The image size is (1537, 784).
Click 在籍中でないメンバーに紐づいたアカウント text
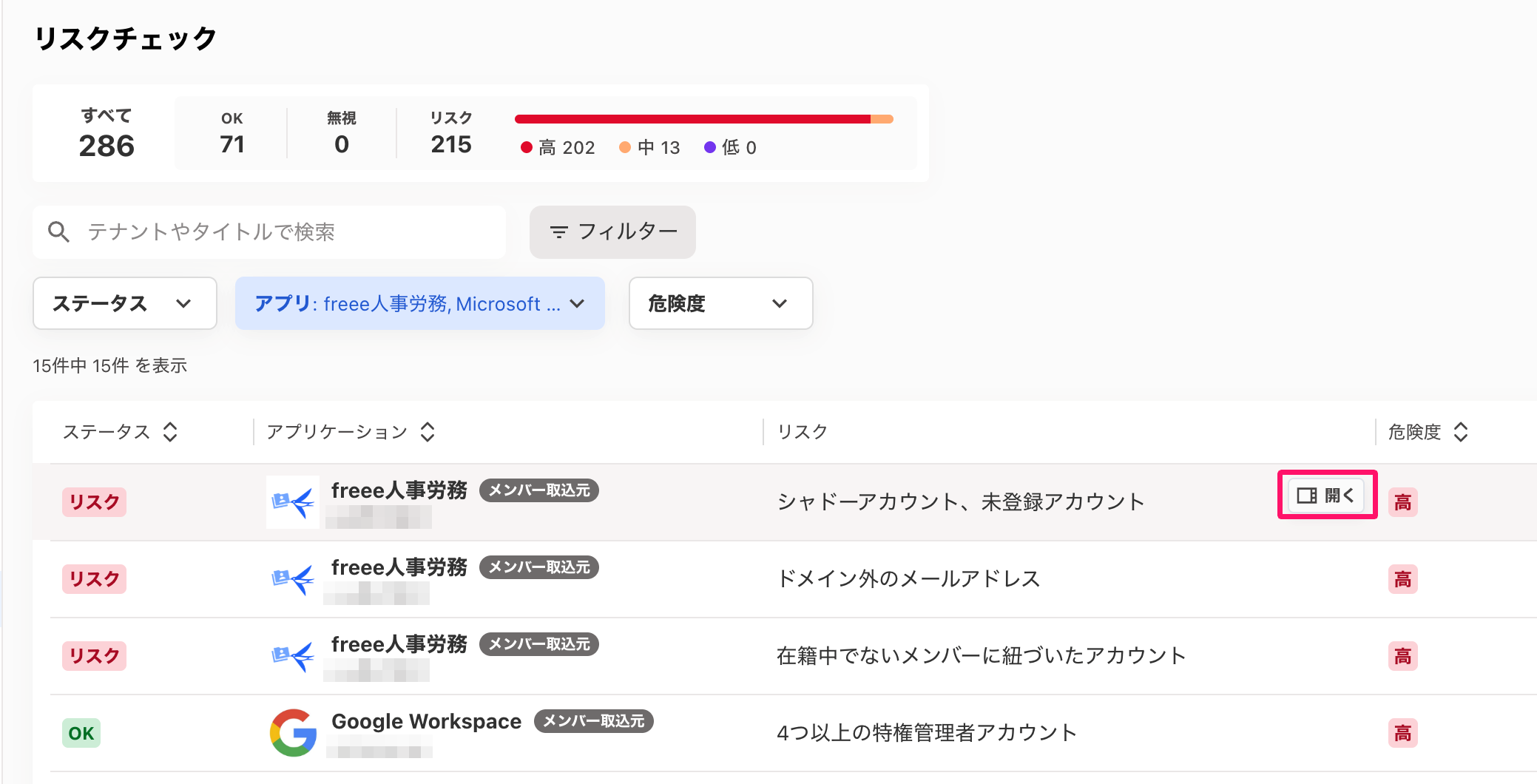tap(982, 656)
